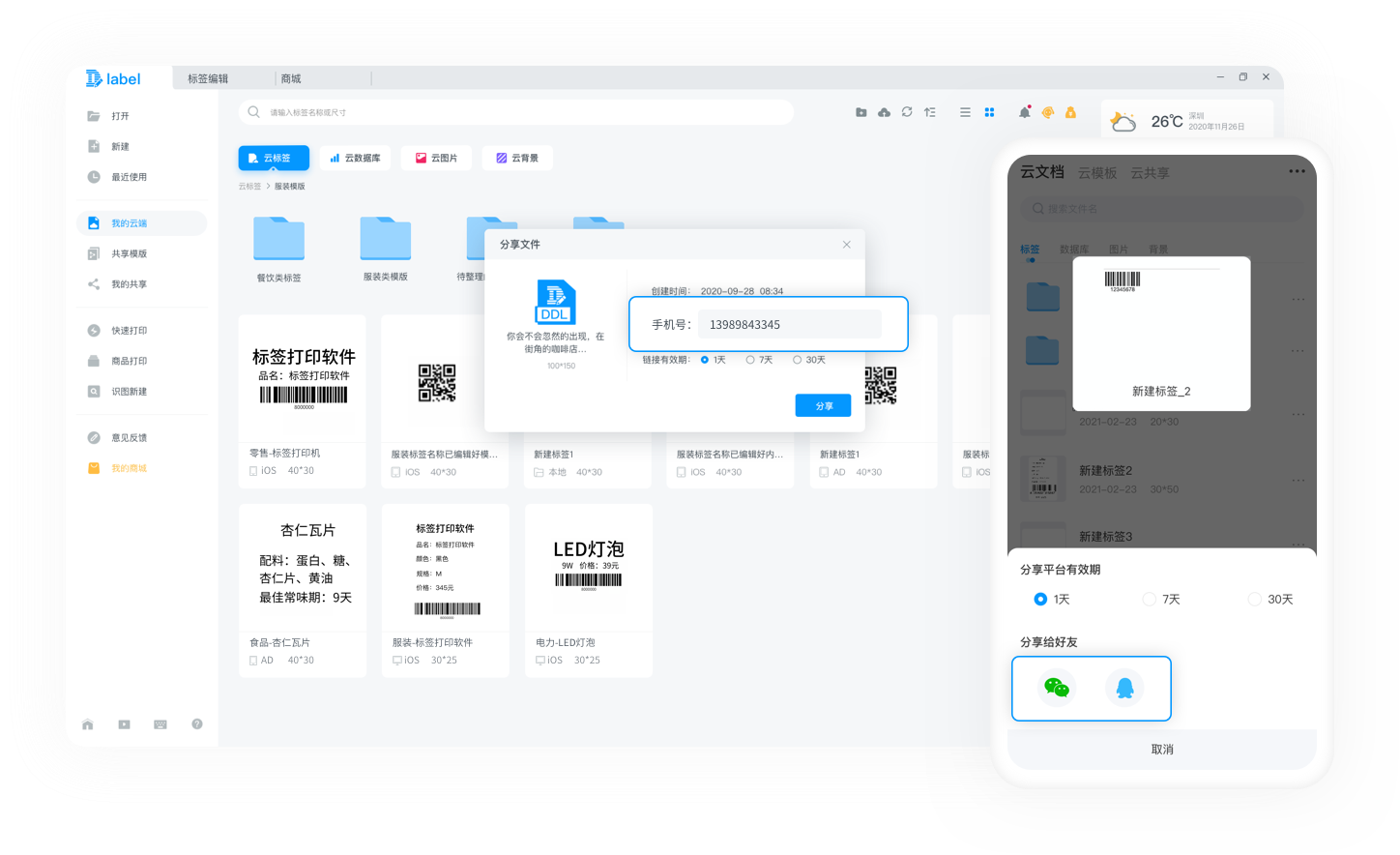
Task: Share via QQ icon on mobile
Action: (1124, 688)
